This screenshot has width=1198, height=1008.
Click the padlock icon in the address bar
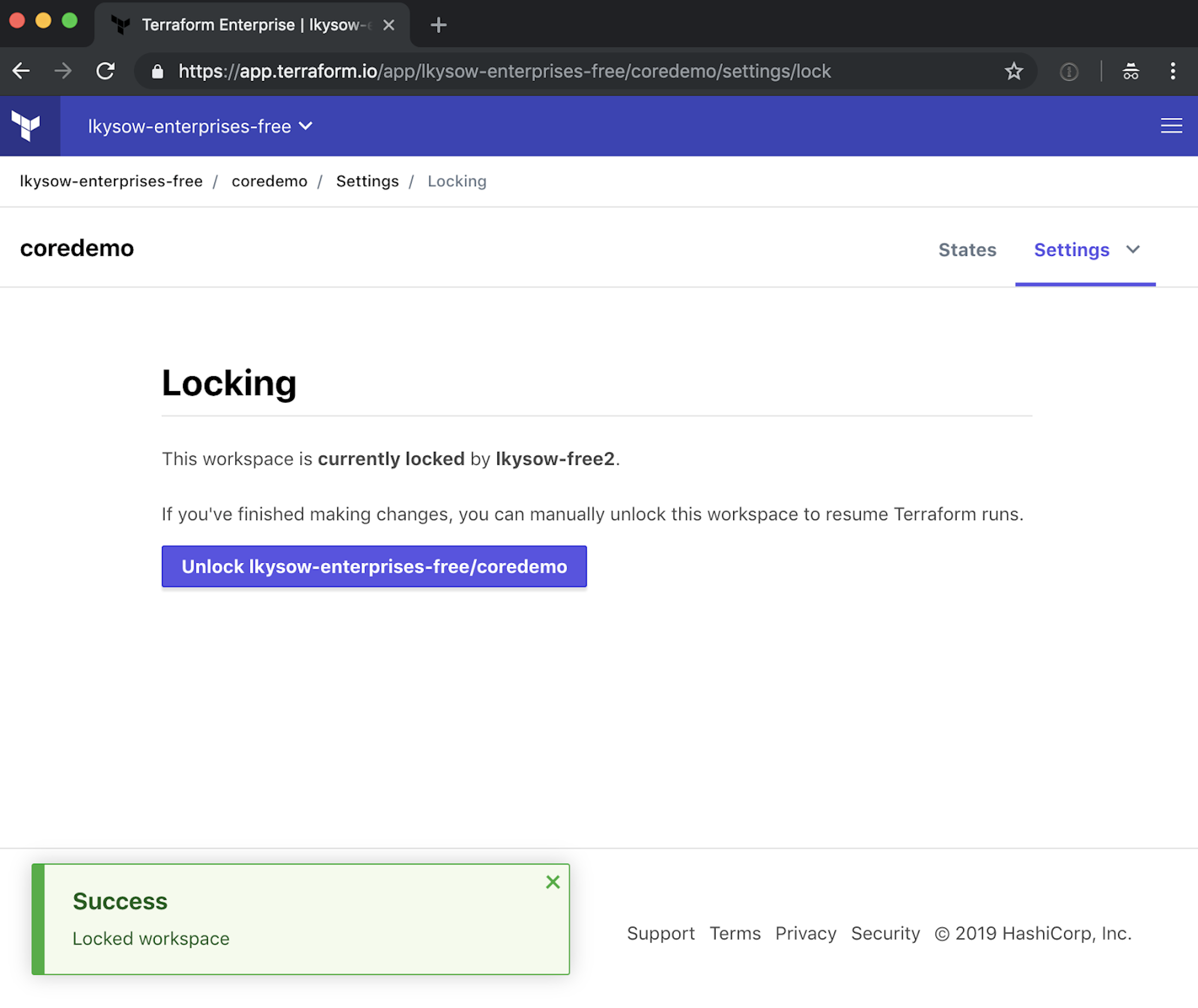(x=158, y=71)
